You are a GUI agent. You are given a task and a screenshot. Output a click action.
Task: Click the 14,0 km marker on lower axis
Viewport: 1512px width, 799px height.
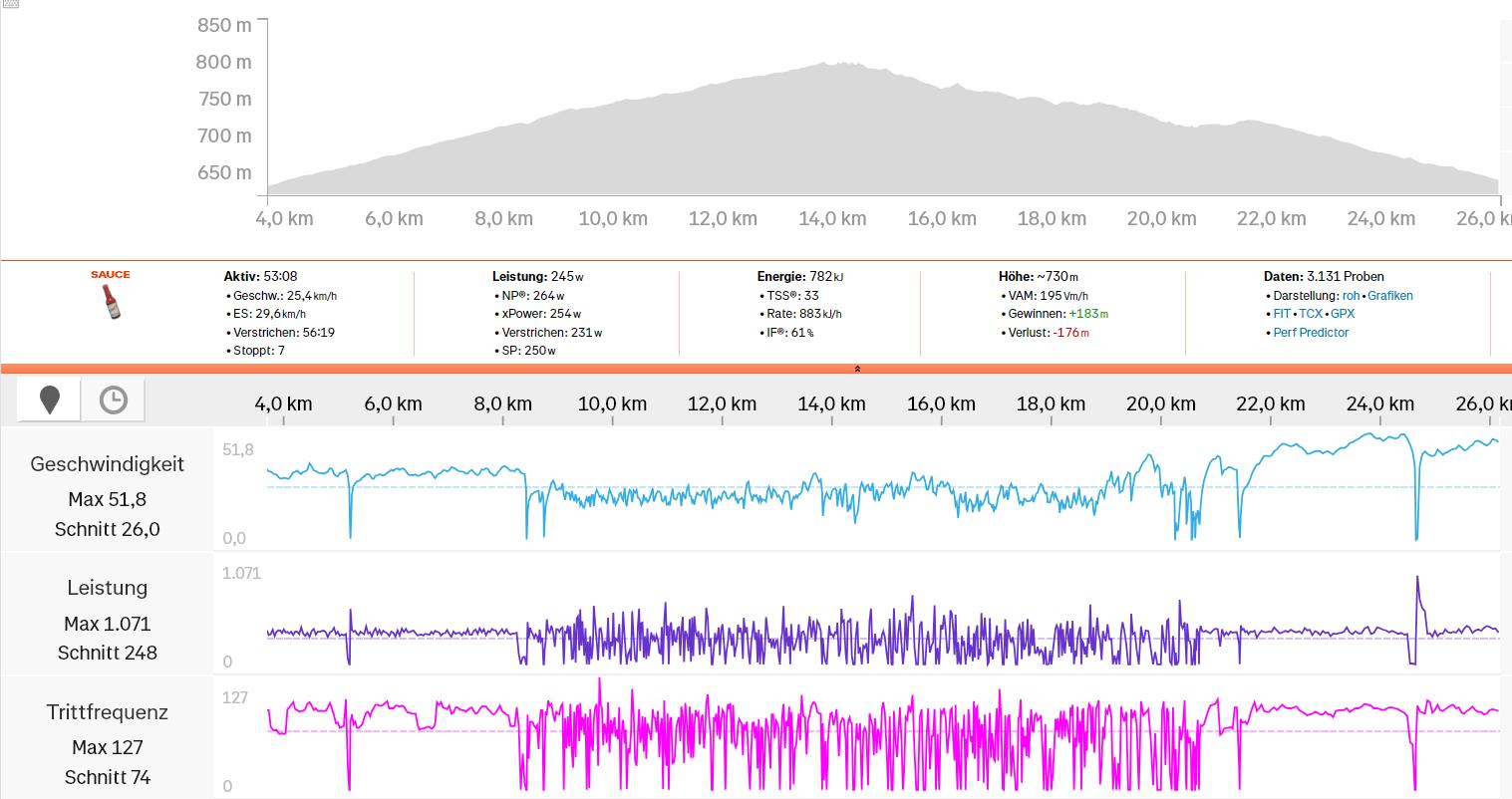pyautogui.click(x=832, y=403)
